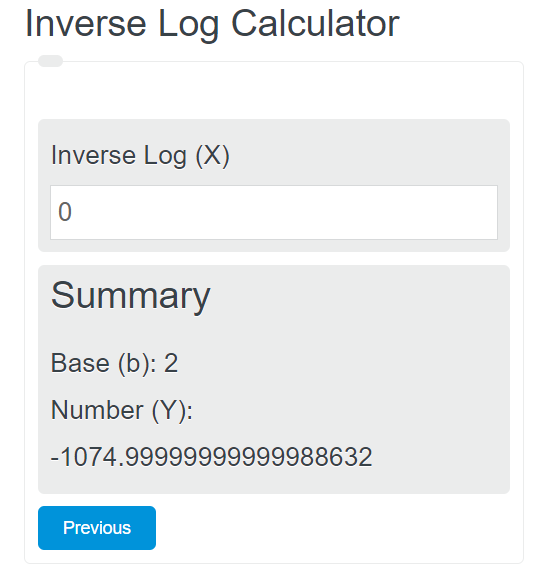Click the base value 2 in the summary
The image size is (553, 586).
pyautogui.click(x=171, y=363)
